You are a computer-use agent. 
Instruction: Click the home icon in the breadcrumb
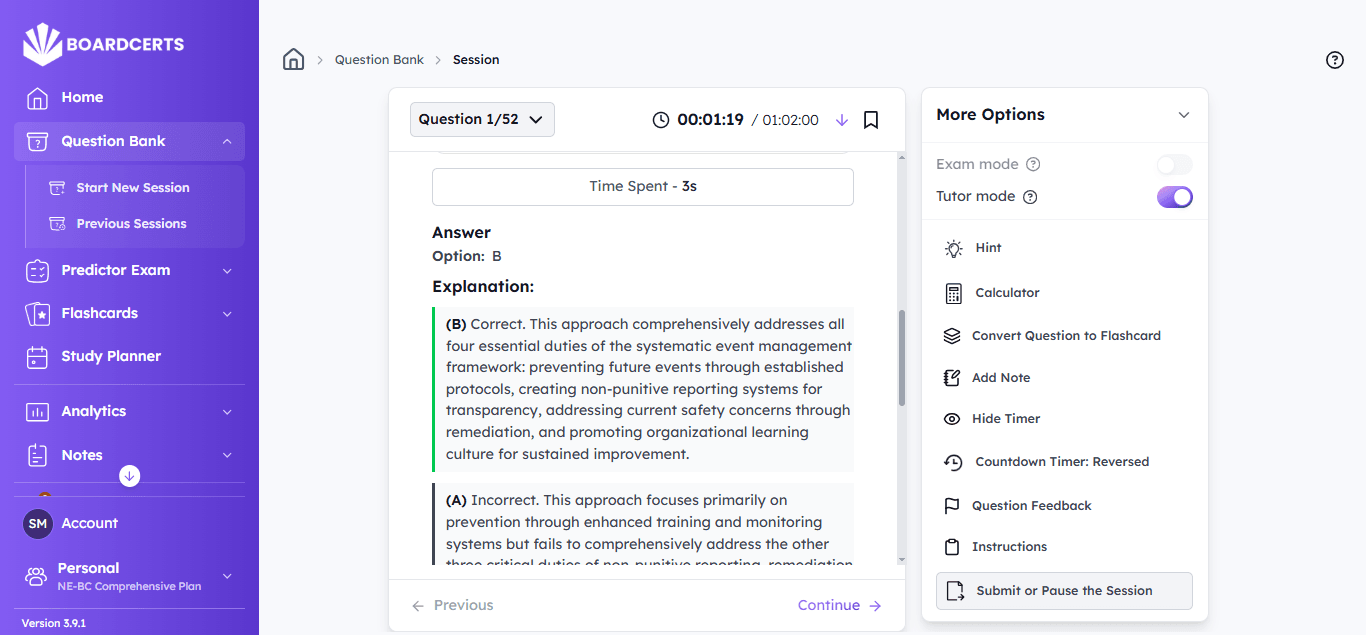click(293, 60)
